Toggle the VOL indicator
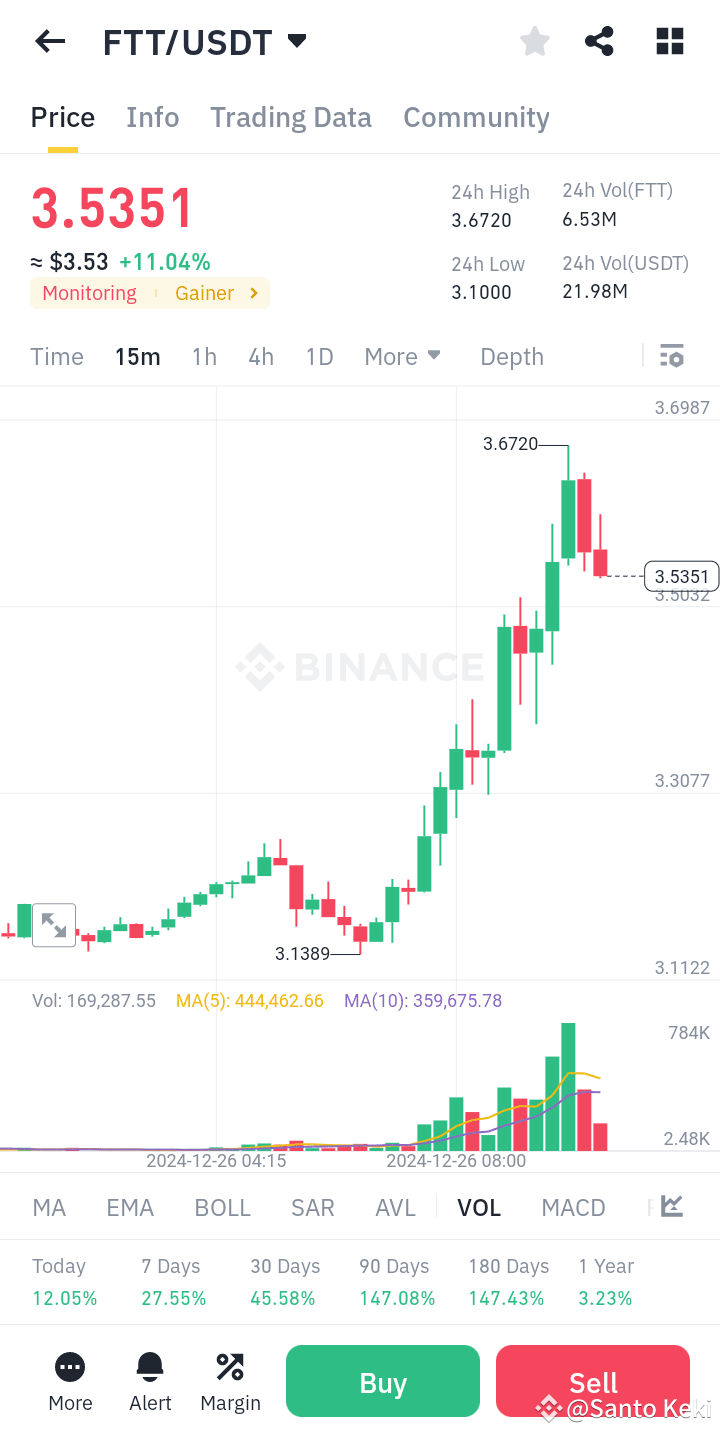Image resolution: width=720 pixels, height=1432 pixels. coord(479,1207)
